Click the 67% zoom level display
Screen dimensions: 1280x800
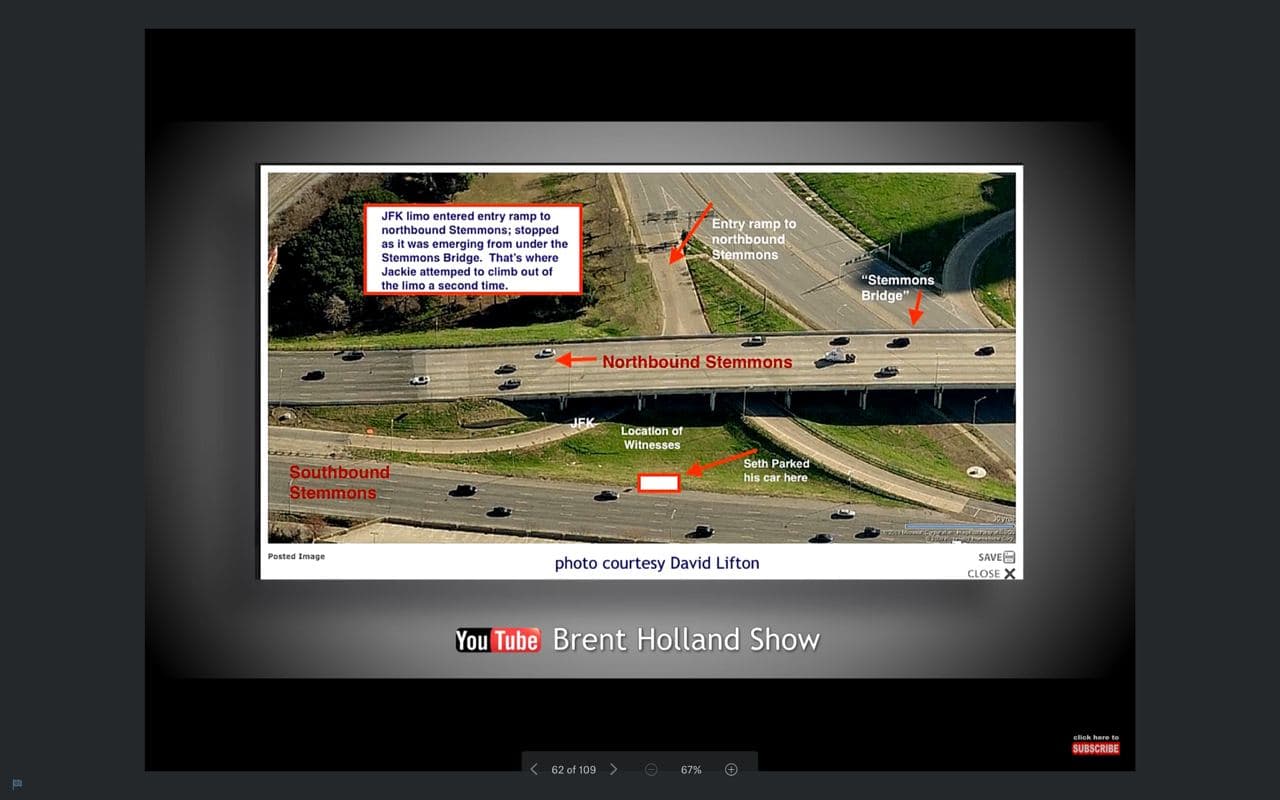coord(691,770)
